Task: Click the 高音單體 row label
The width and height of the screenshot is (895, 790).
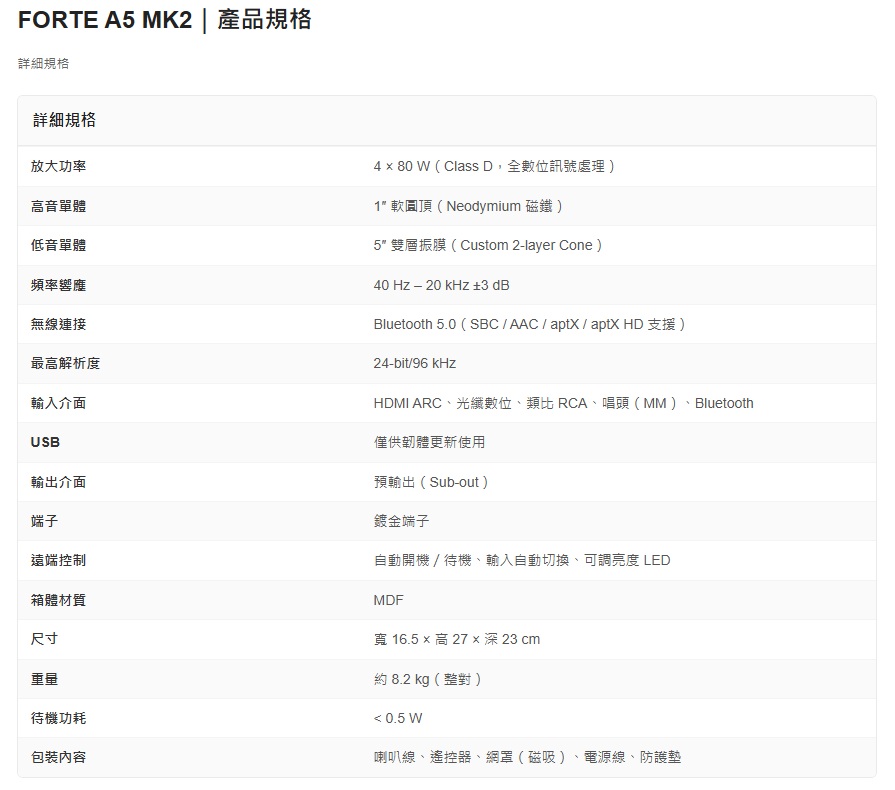Action: 58,206
